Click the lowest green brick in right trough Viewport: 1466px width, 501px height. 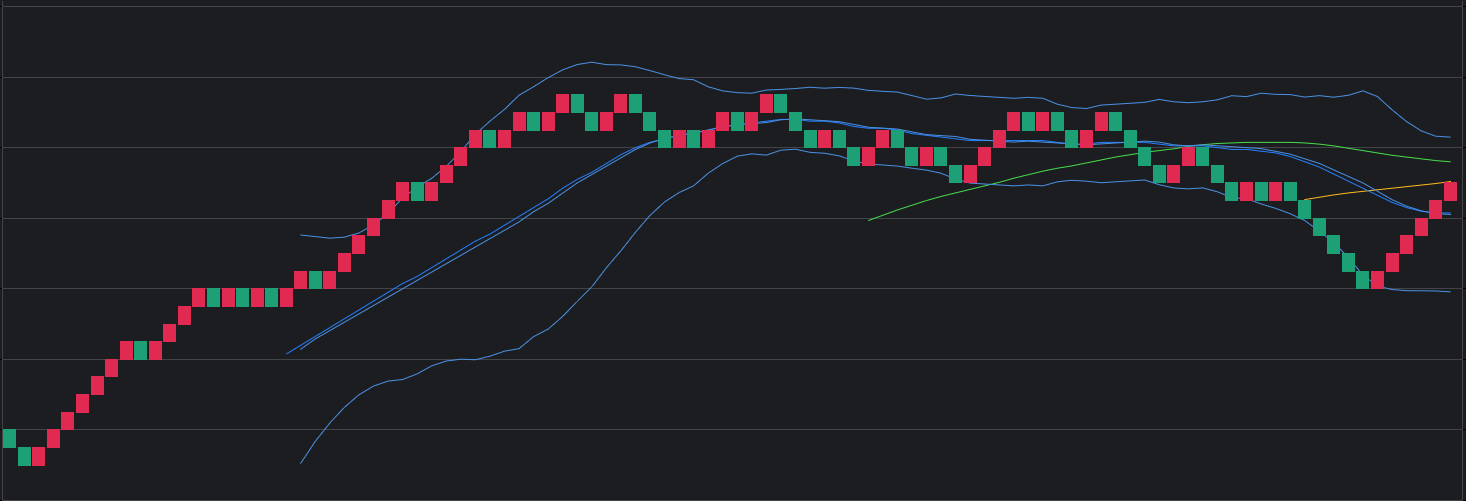click(x=1362, y=280)
